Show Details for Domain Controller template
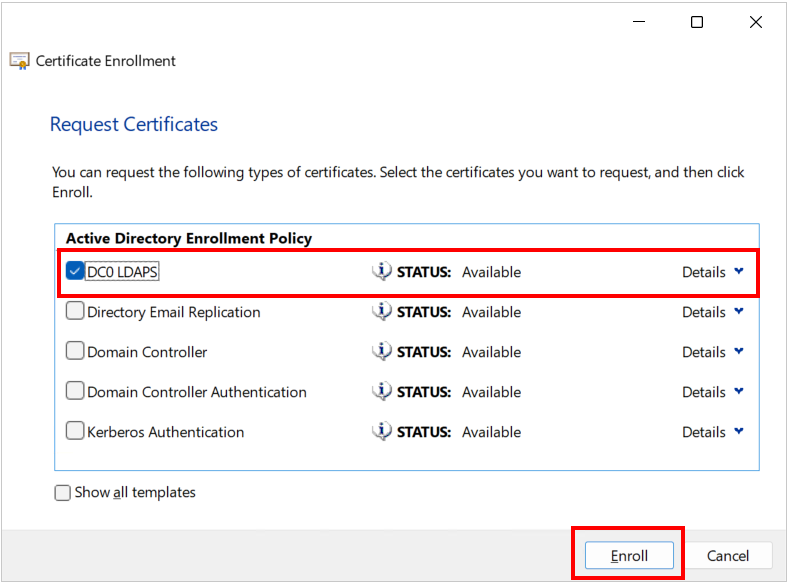Image resolution: width=791 pixels, height=588 pixels. [713, 352]
